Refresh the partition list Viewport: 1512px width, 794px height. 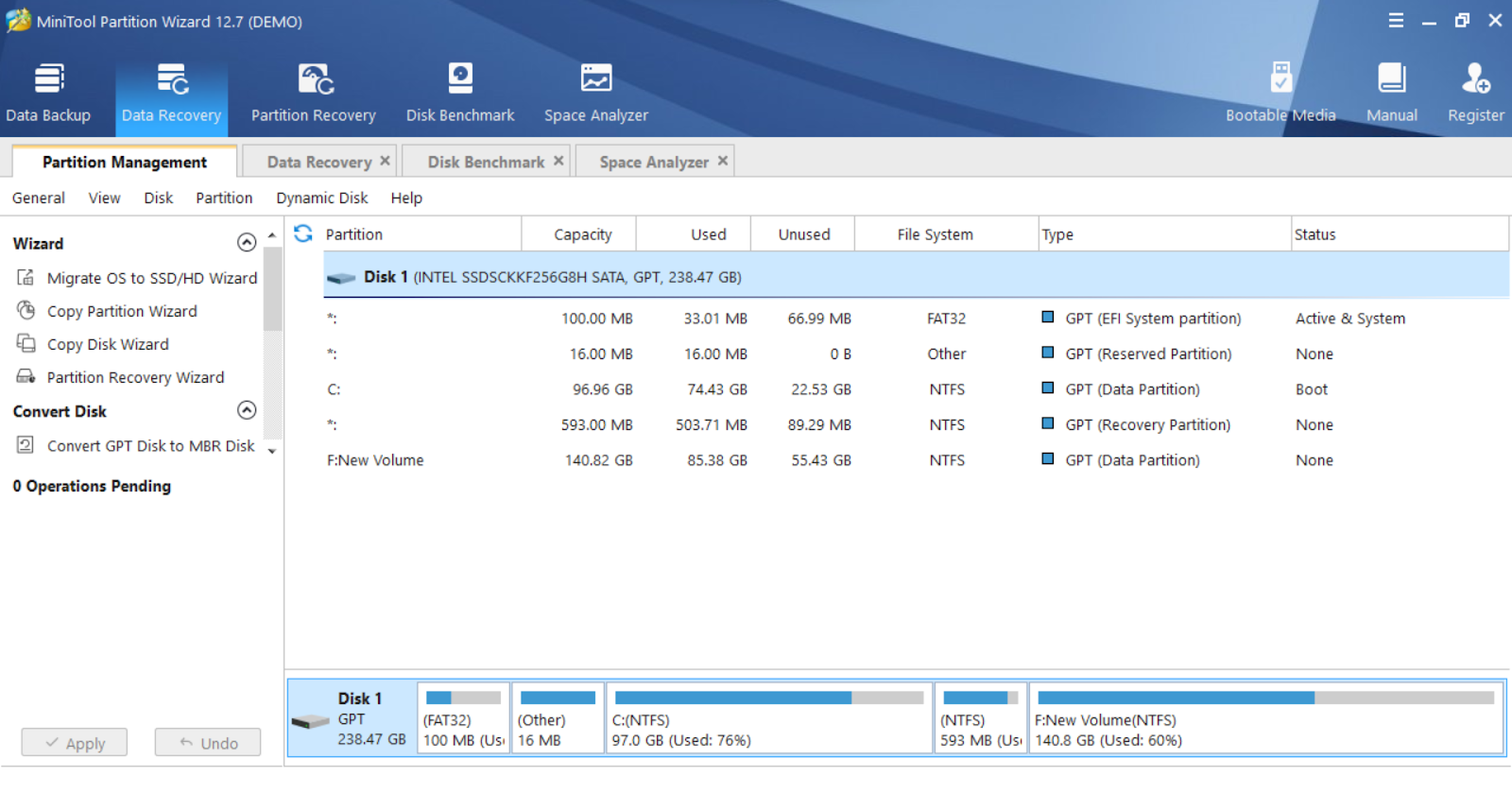pos(303,233)
